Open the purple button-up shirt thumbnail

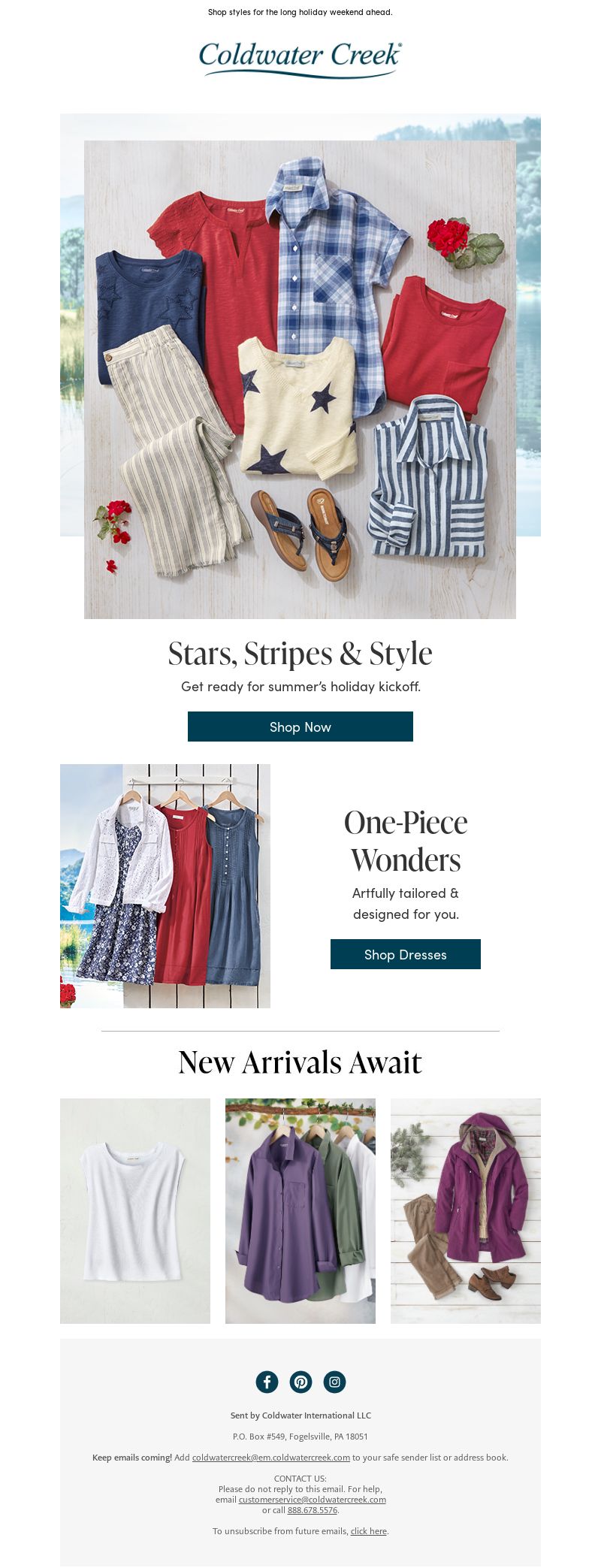pos(300,1211)
